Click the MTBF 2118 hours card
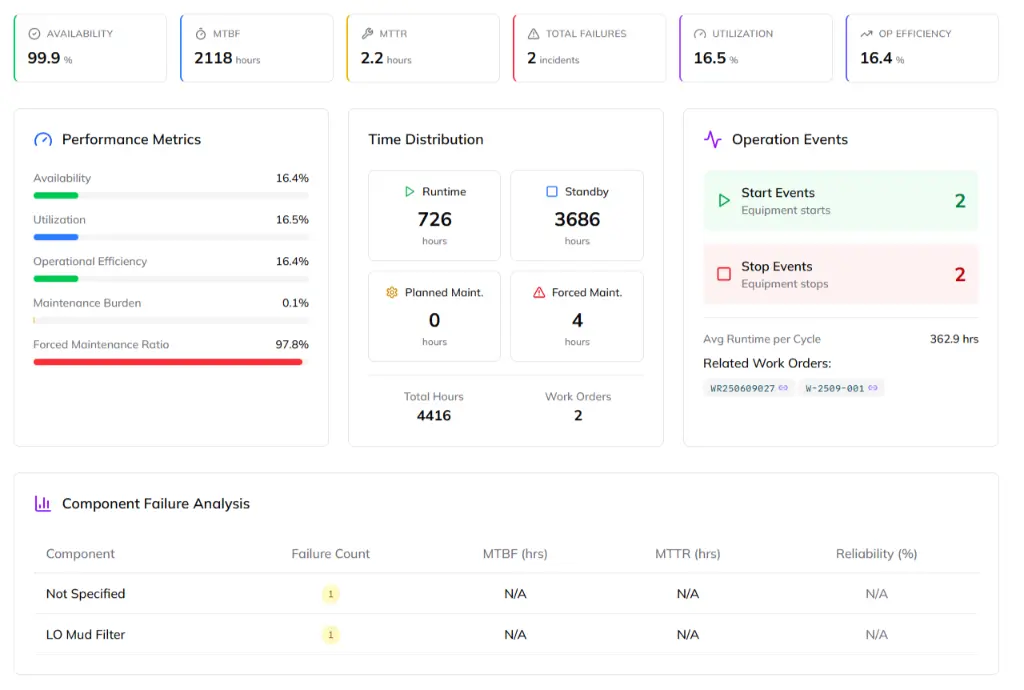The width and height of the screenshot is (1024, 690). [257, 48]
